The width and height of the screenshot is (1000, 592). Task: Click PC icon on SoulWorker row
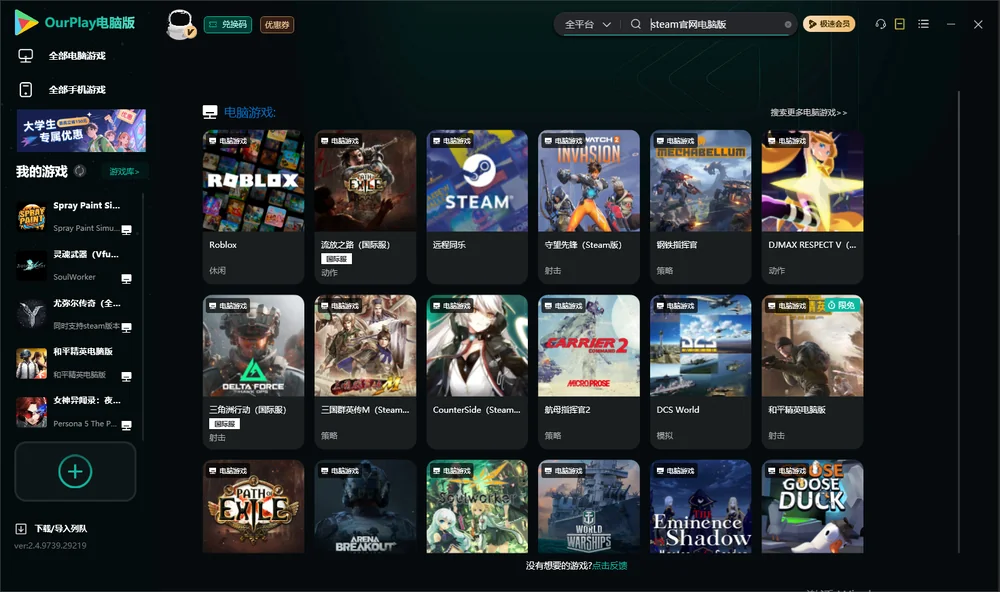point(126,279)
